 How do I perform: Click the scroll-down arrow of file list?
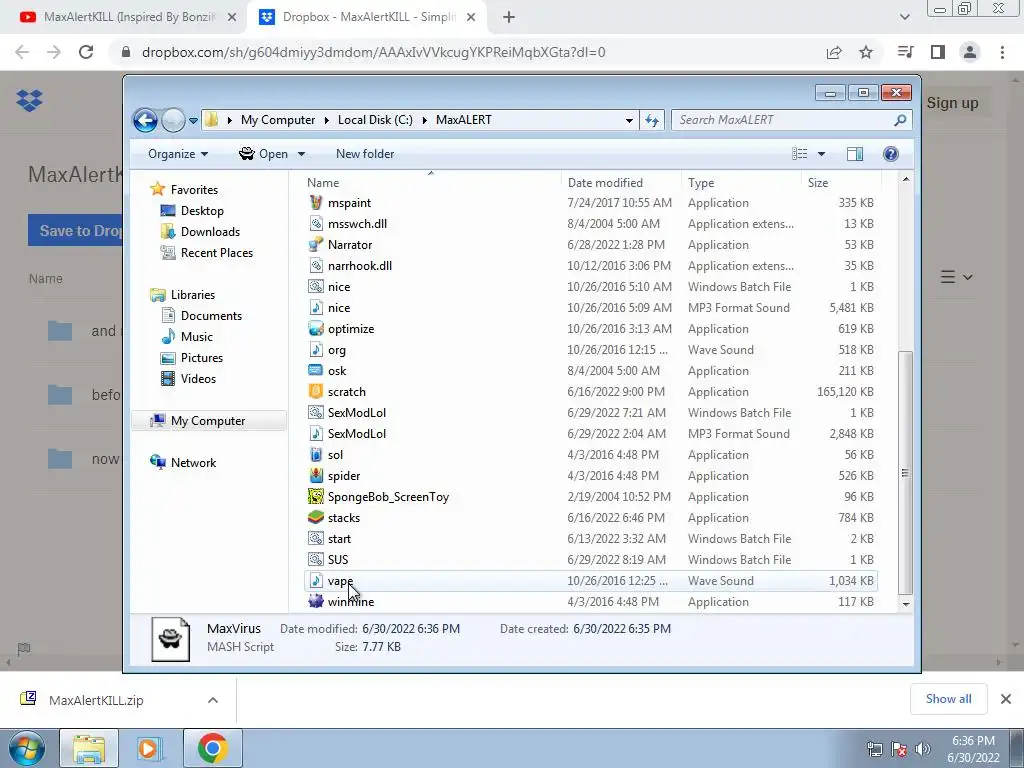pyautogui.click(x=905, y=604)
